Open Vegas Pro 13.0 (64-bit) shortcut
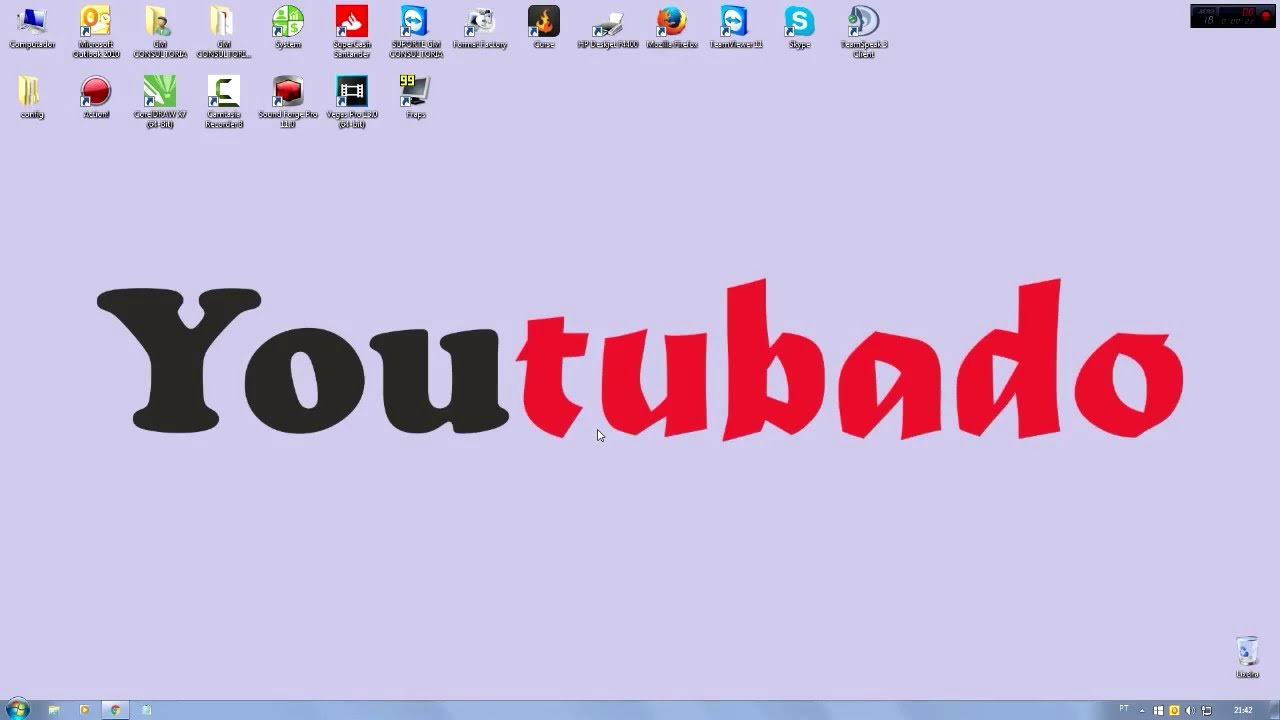The width and height of the screenshot is (1280, 720). click(x=352, y=102)
